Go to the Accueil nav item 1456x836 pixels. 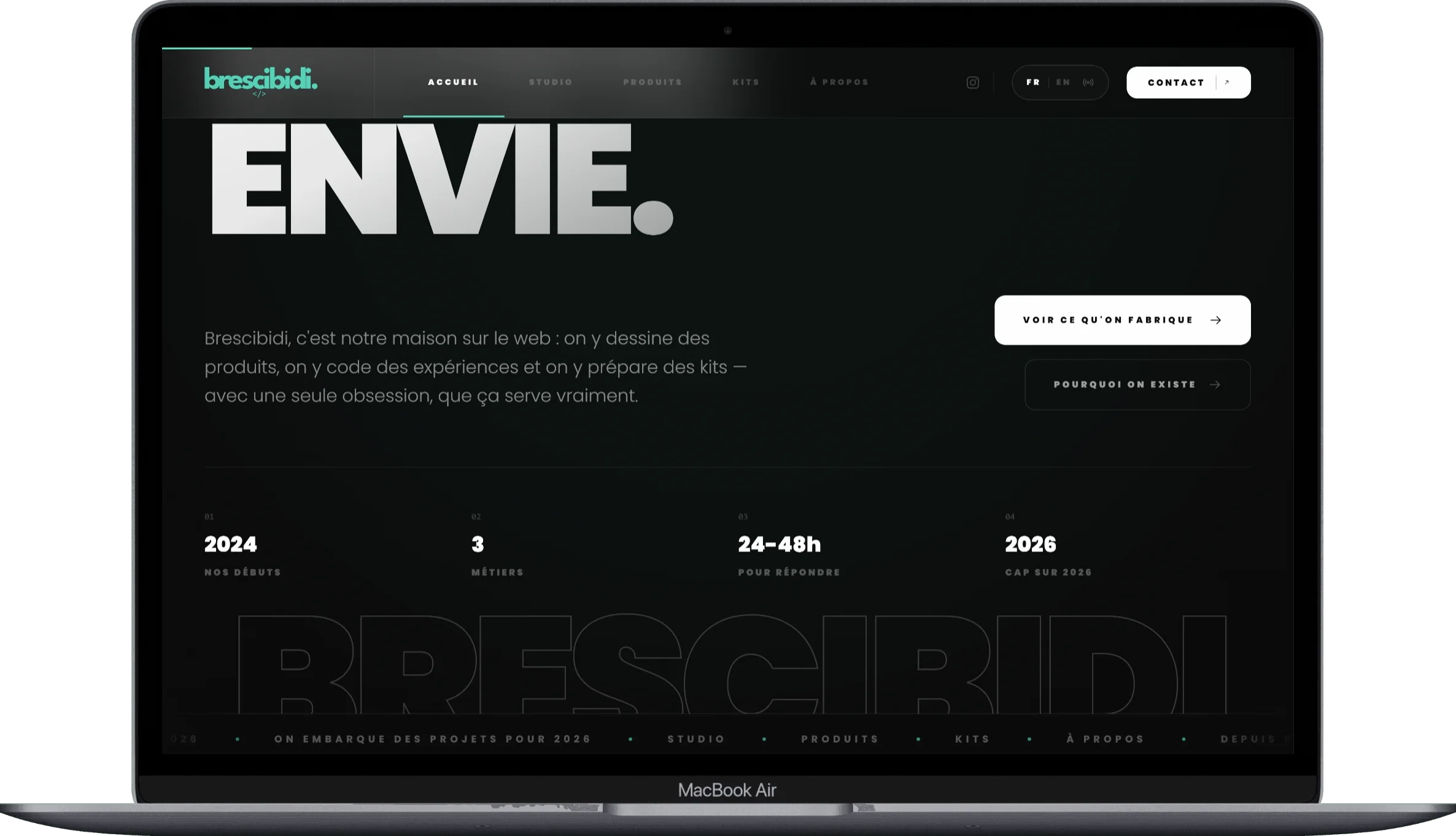pos(453,82)
